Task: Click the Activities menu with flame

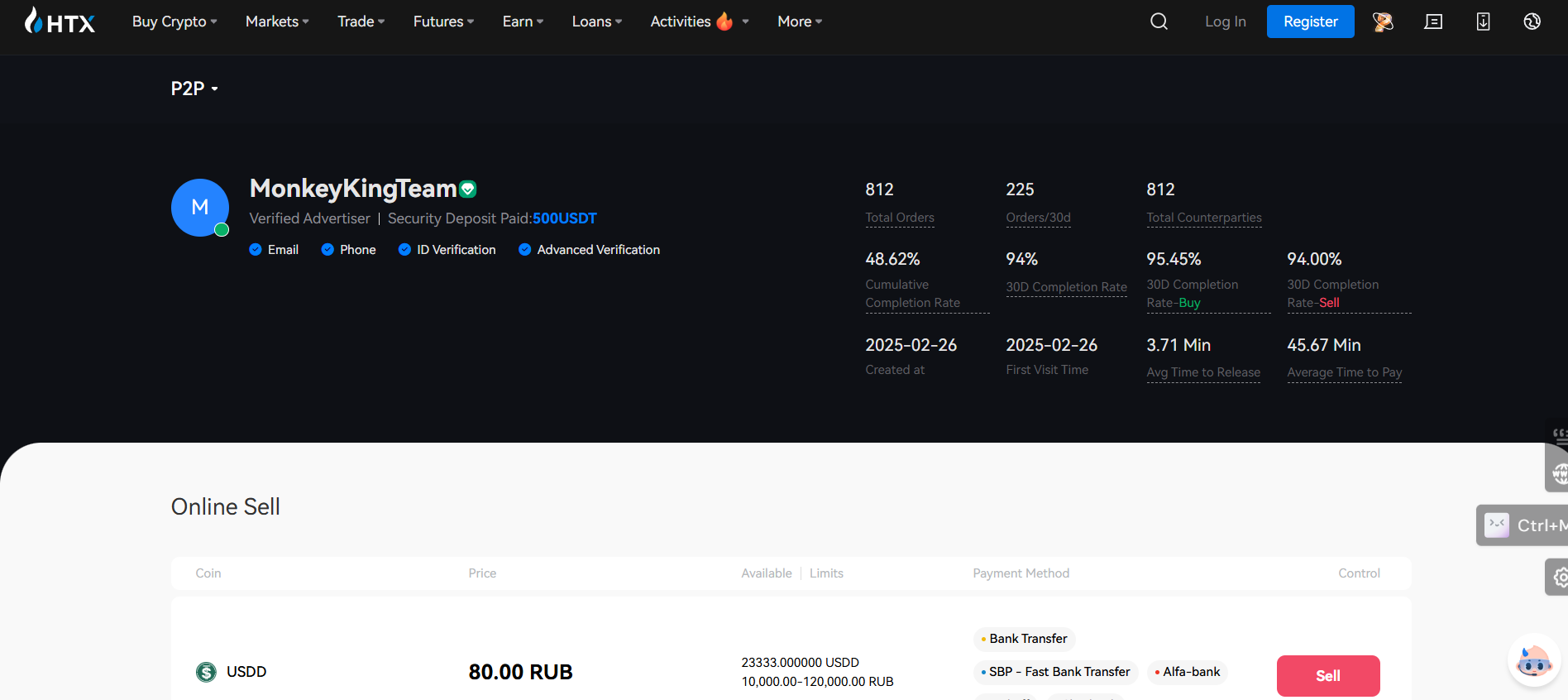Action: coord(699,22)
